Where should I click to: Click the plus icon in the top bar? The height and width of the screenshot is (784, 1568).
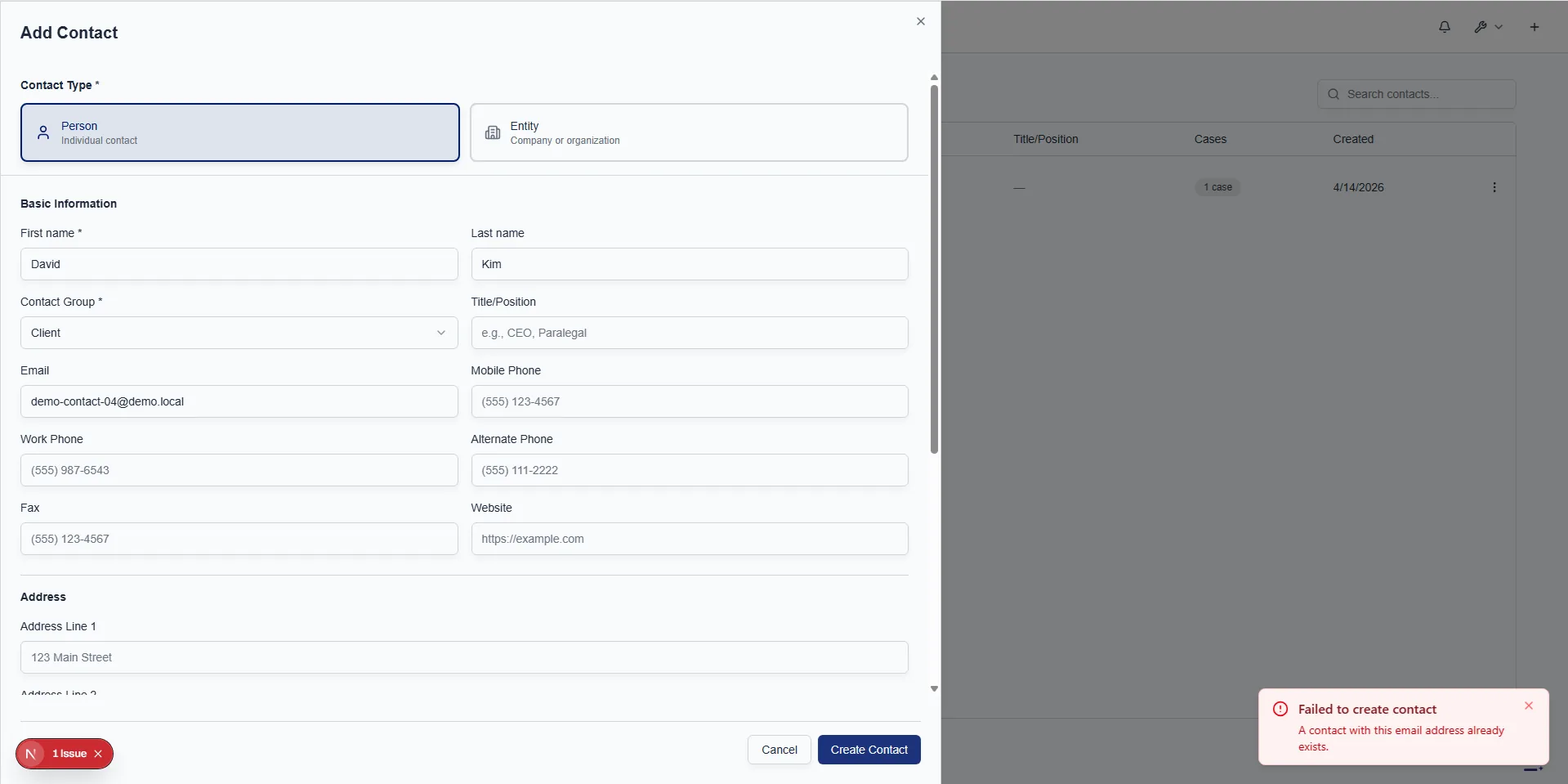[1534, 27]
